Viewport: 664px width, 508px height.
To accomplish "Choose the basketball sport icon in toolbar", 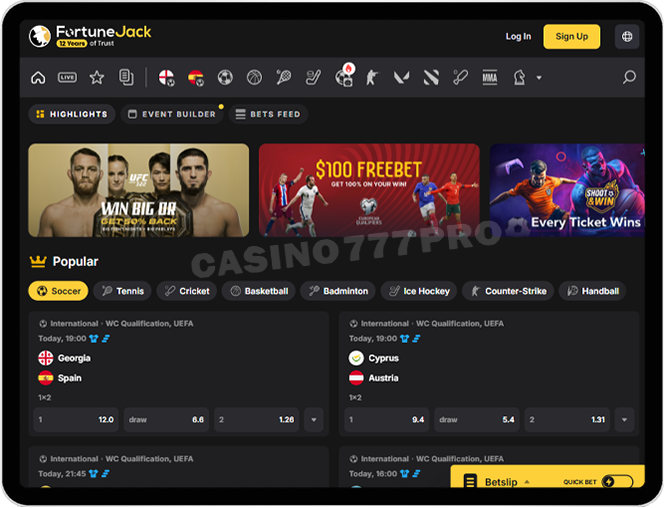I will [255, 77].
